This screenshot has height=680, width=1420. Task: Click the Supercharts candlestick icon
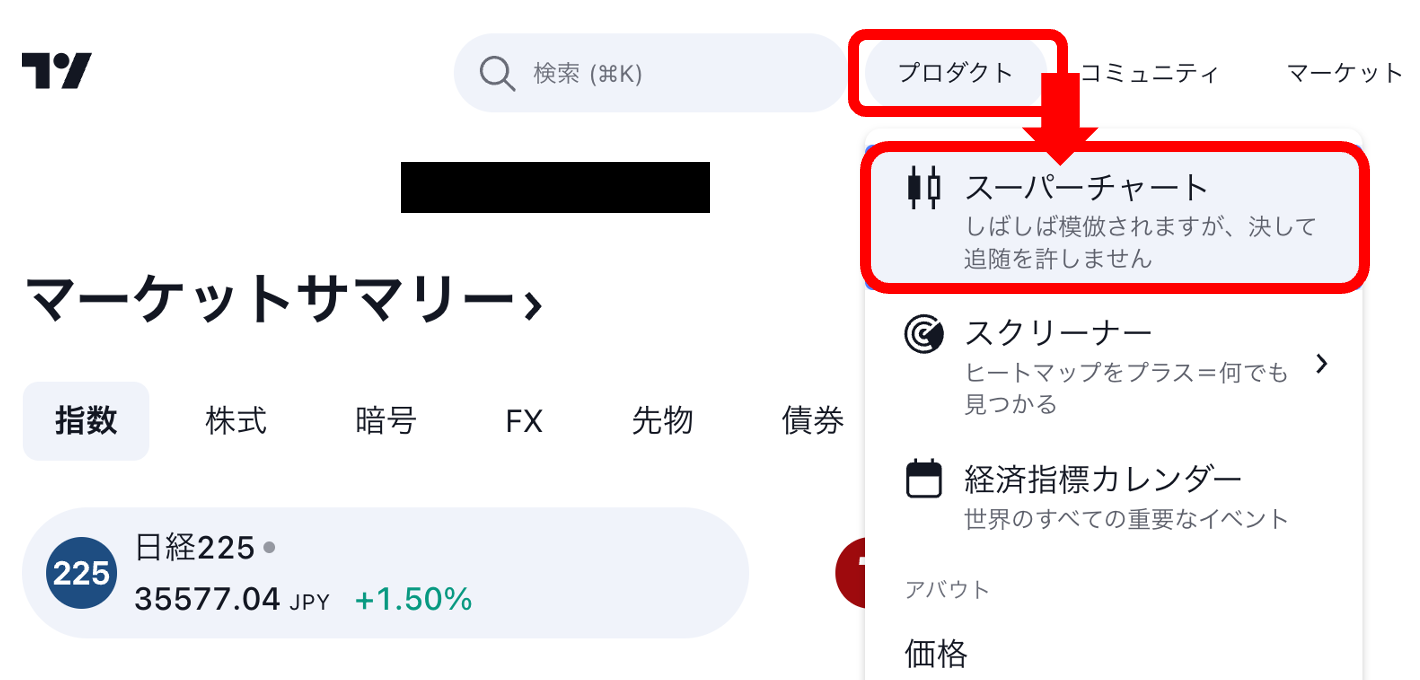923,188
